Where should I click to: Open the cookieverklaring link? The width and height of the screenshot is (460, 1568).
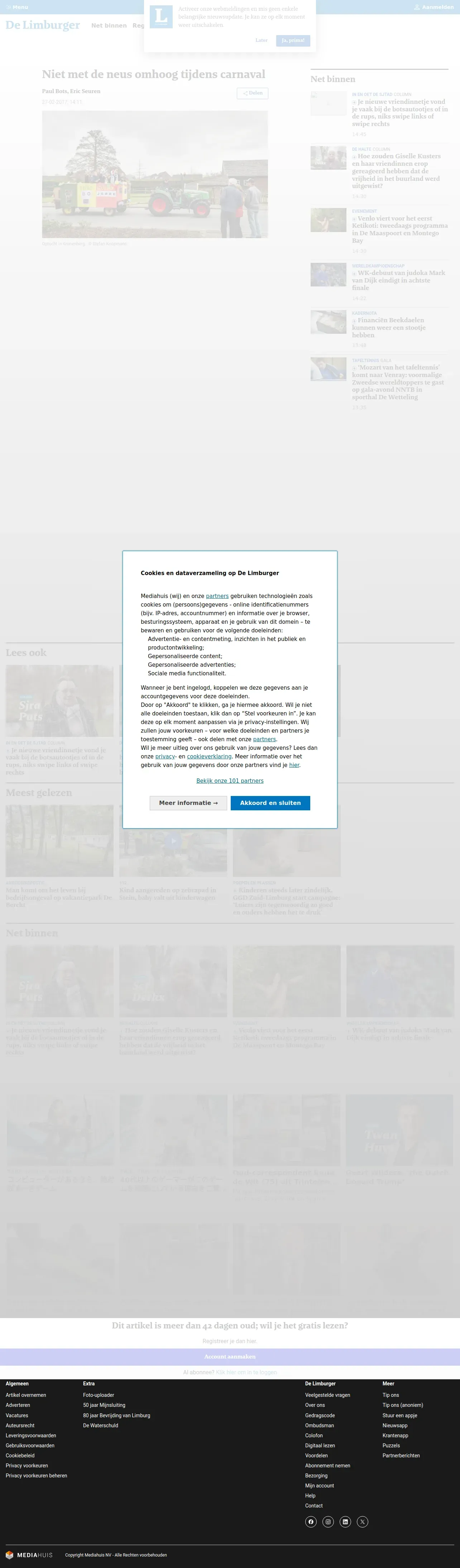209,756
